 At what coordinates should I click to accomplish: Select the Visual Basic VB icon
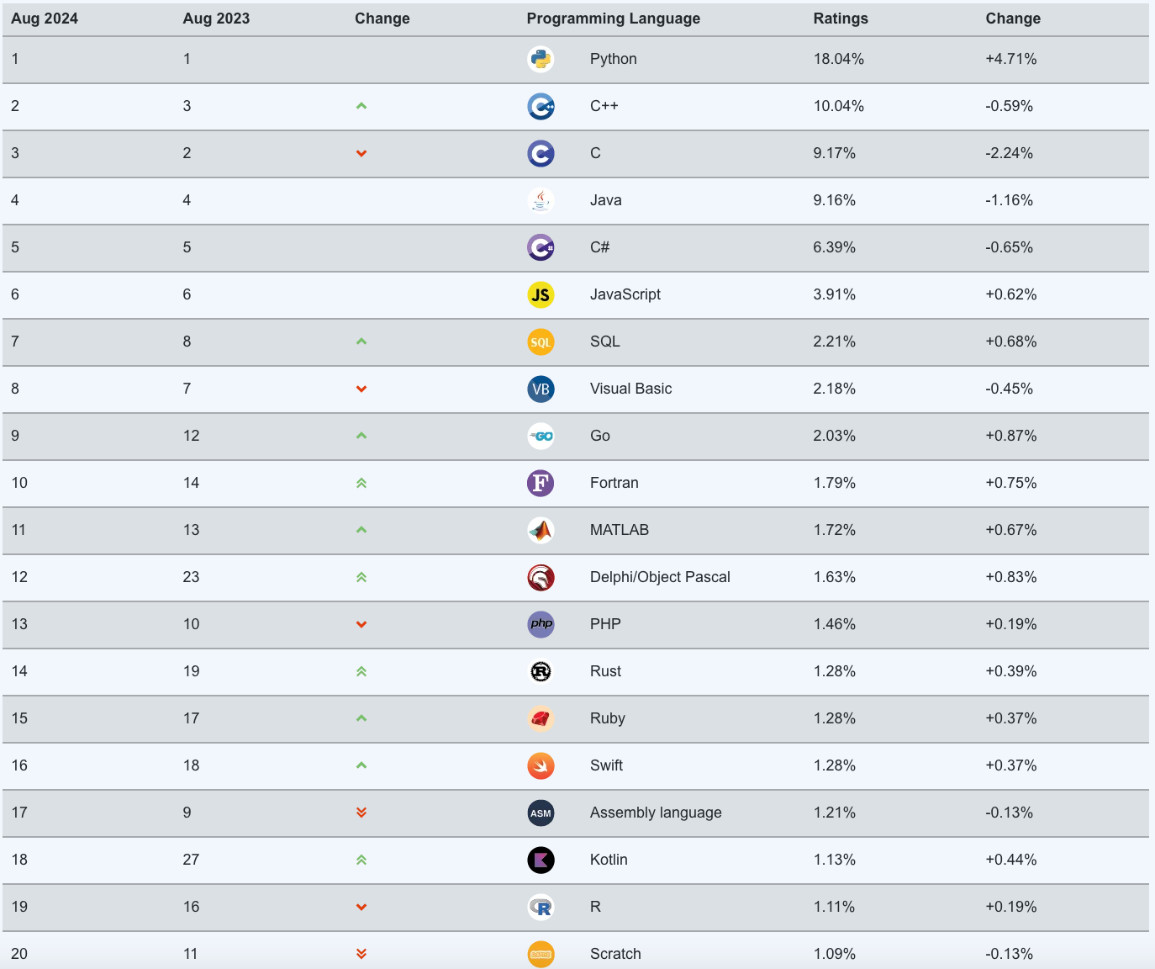(541, 389)
